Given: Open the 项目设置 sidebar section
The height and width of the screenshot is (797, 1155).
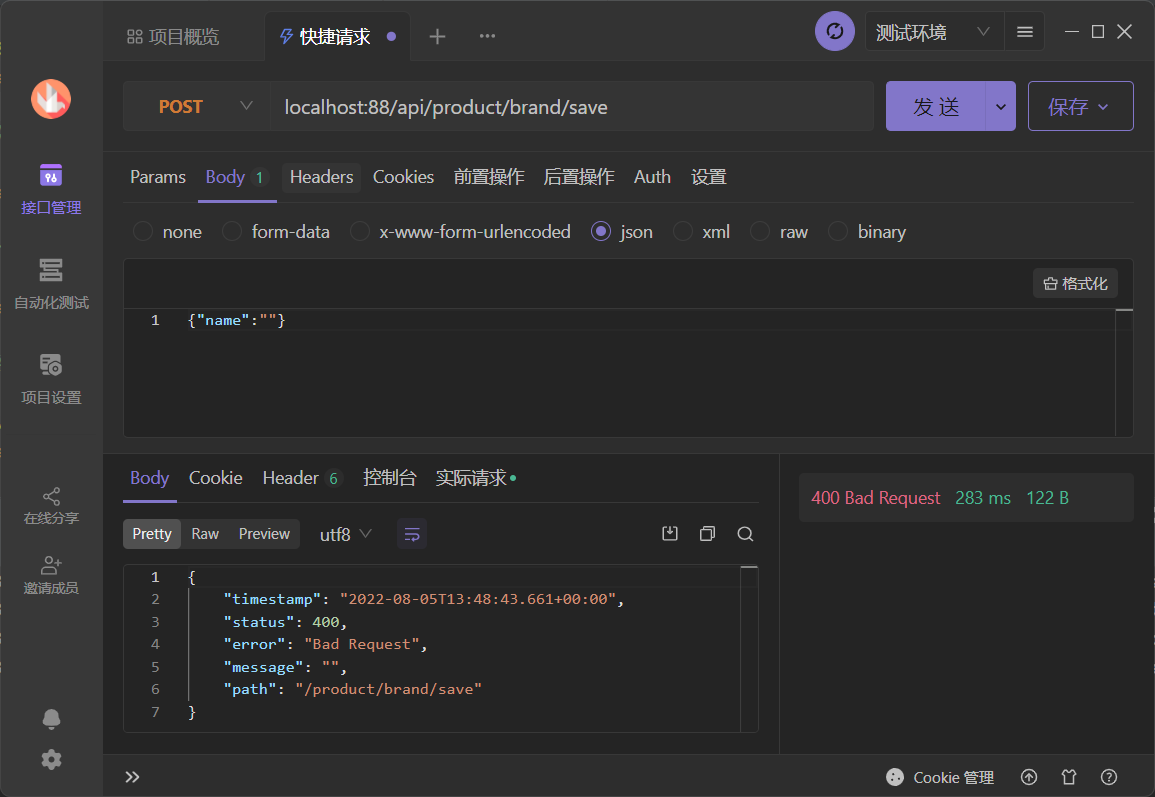Looking at the screenshot, I should (x=51, y=379).
